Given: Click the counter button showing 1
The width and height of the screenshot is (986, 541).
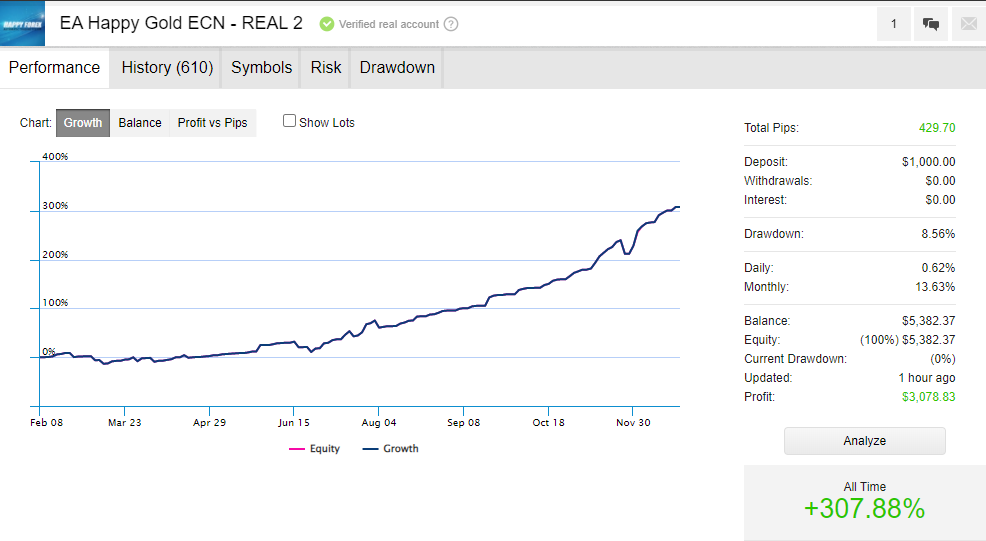Looking at the screenshot, I should click(894, 24).
